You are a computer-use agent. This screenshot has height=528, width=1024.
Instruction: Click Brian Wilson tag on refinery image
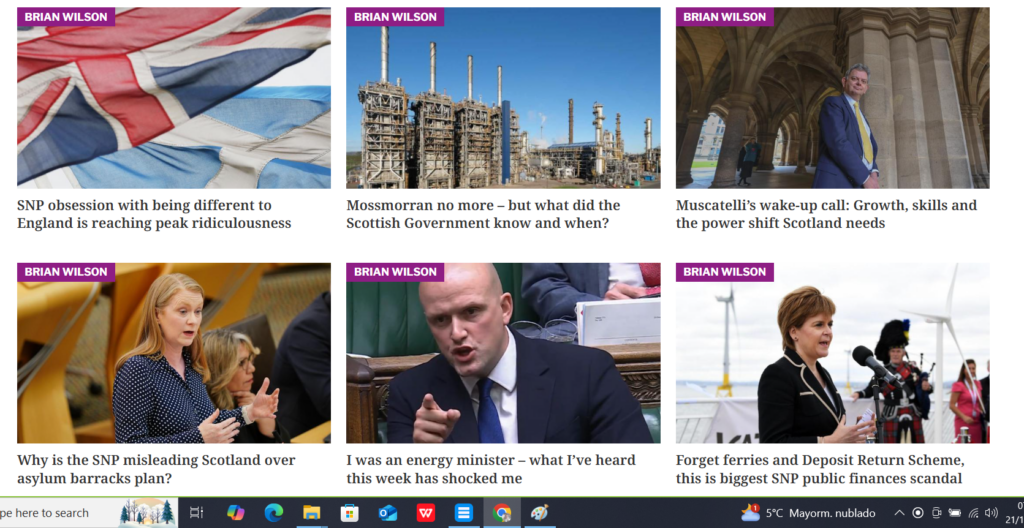point(395,17)
